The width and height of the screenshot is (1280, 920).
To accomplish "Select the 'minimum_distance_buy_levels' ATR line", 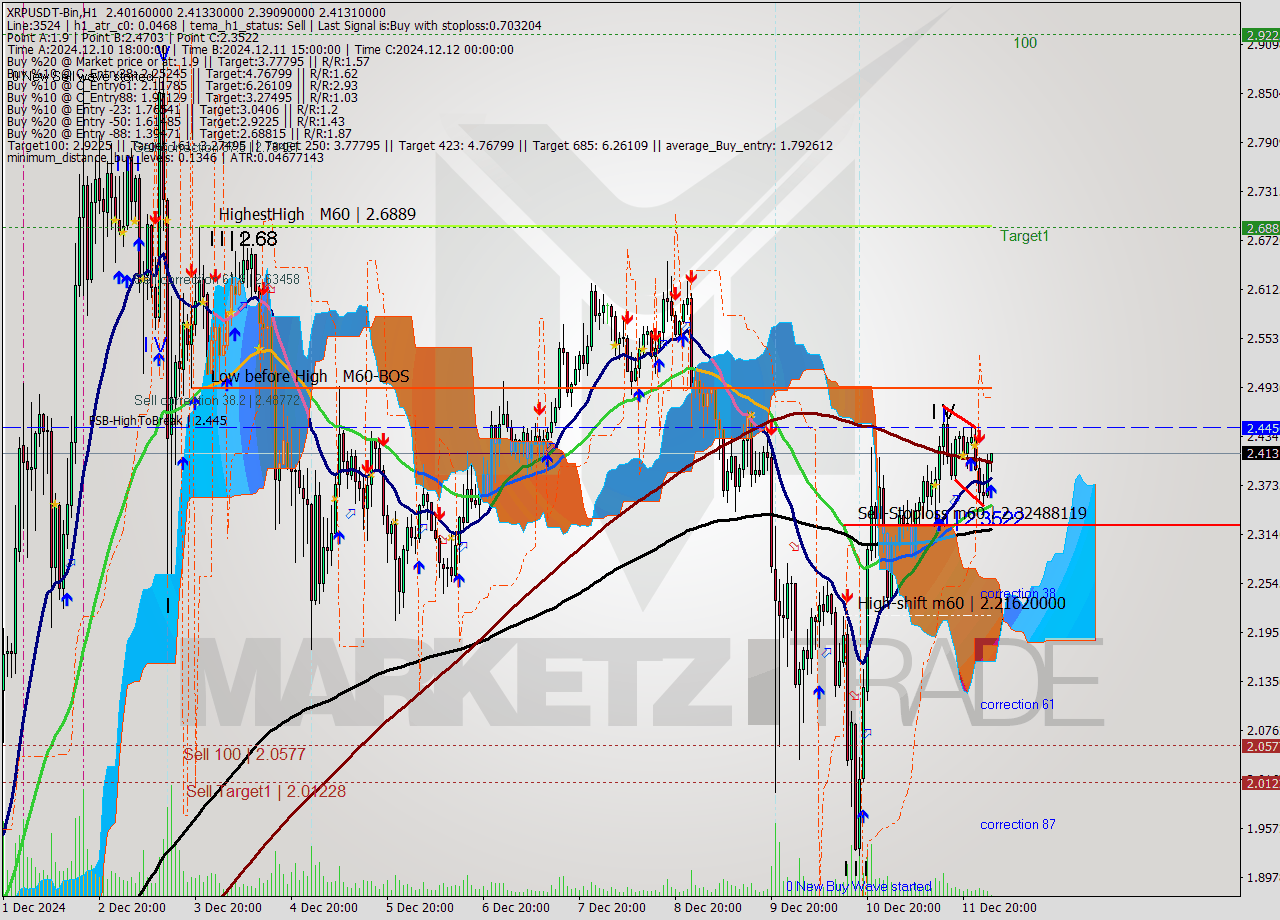I will pos(164,157).
